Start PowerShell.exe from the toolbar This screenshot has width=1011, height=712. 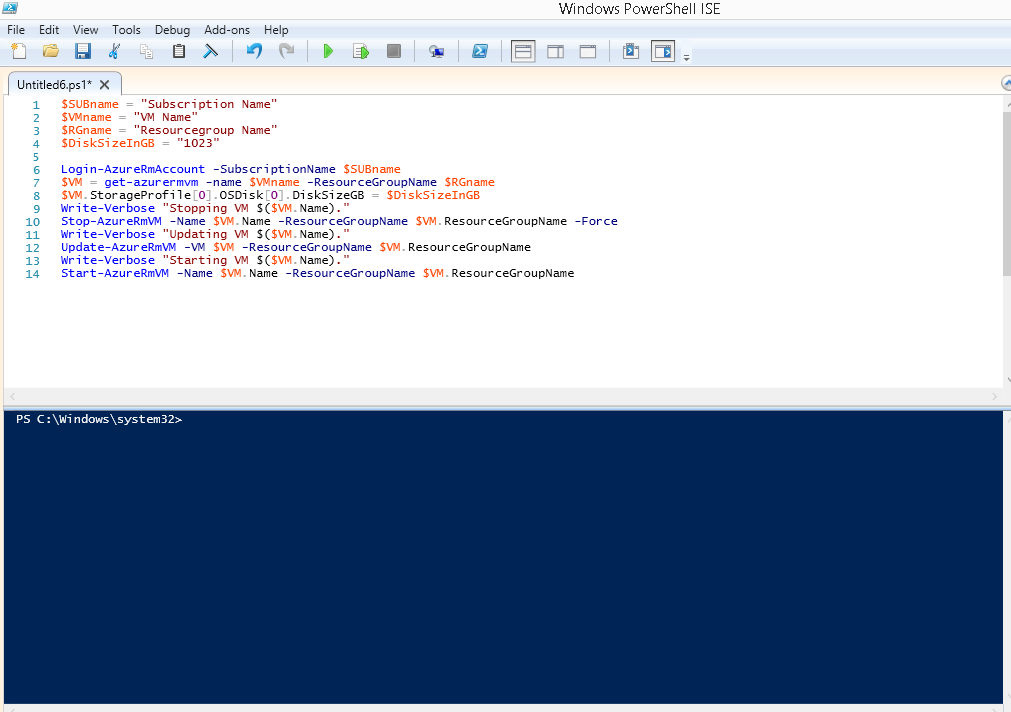click(x=480, y=50)
